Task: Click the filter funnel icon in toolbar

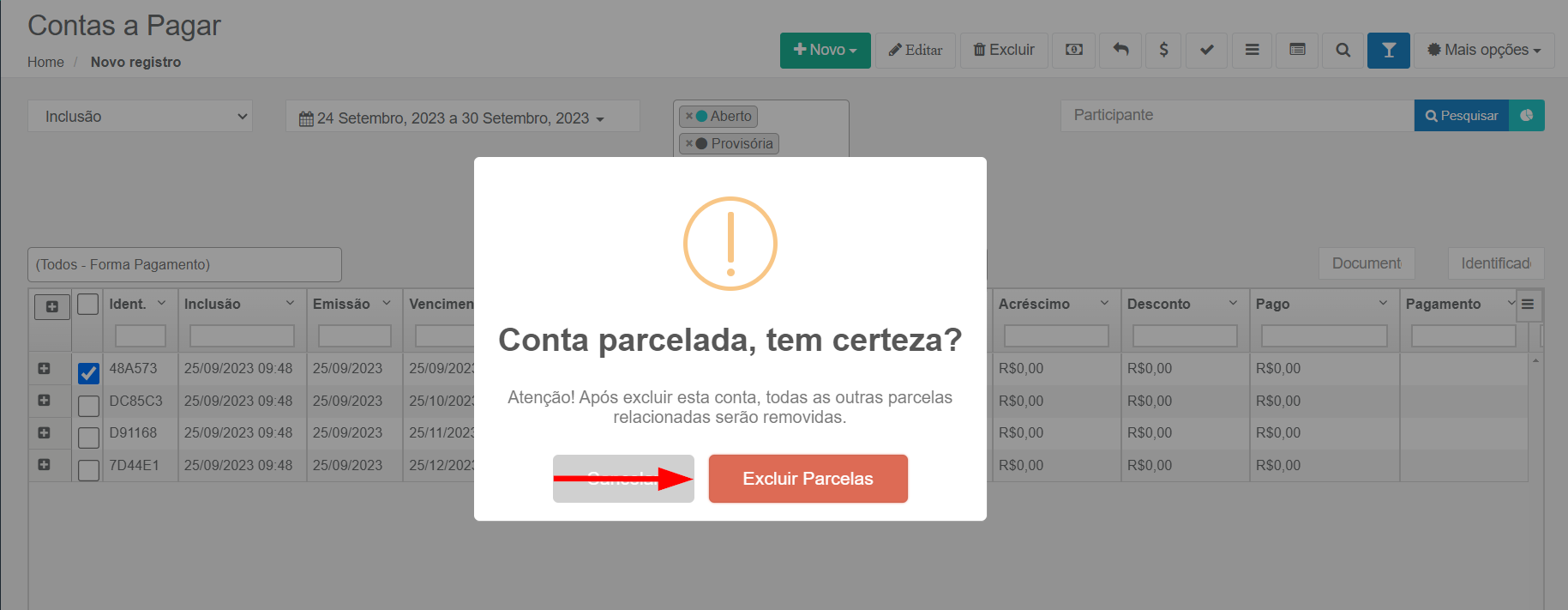Action: pos(1388,50)
